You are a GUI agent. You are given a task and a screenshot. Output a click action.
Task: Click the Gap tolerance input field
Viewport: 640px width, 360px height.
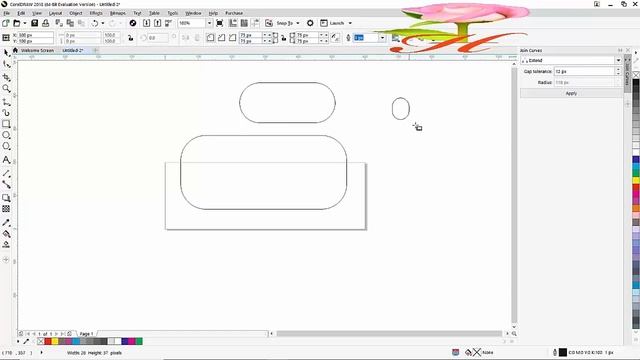(584, 71)
